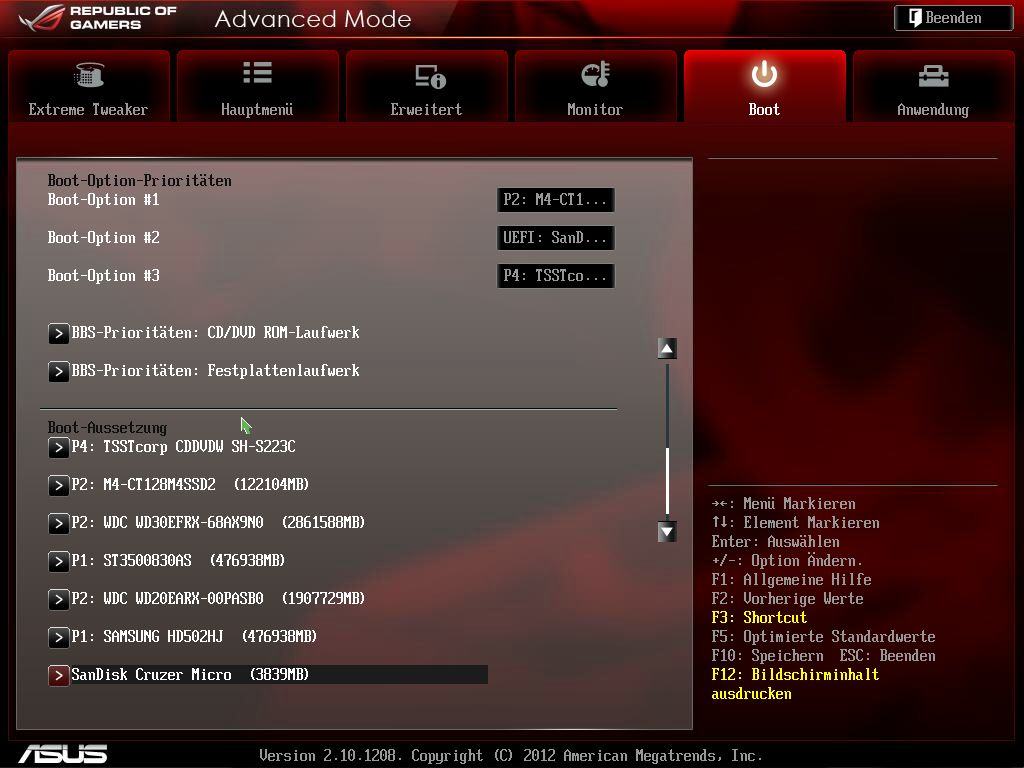Click the Boot-Option #2 label

point(104,238)
